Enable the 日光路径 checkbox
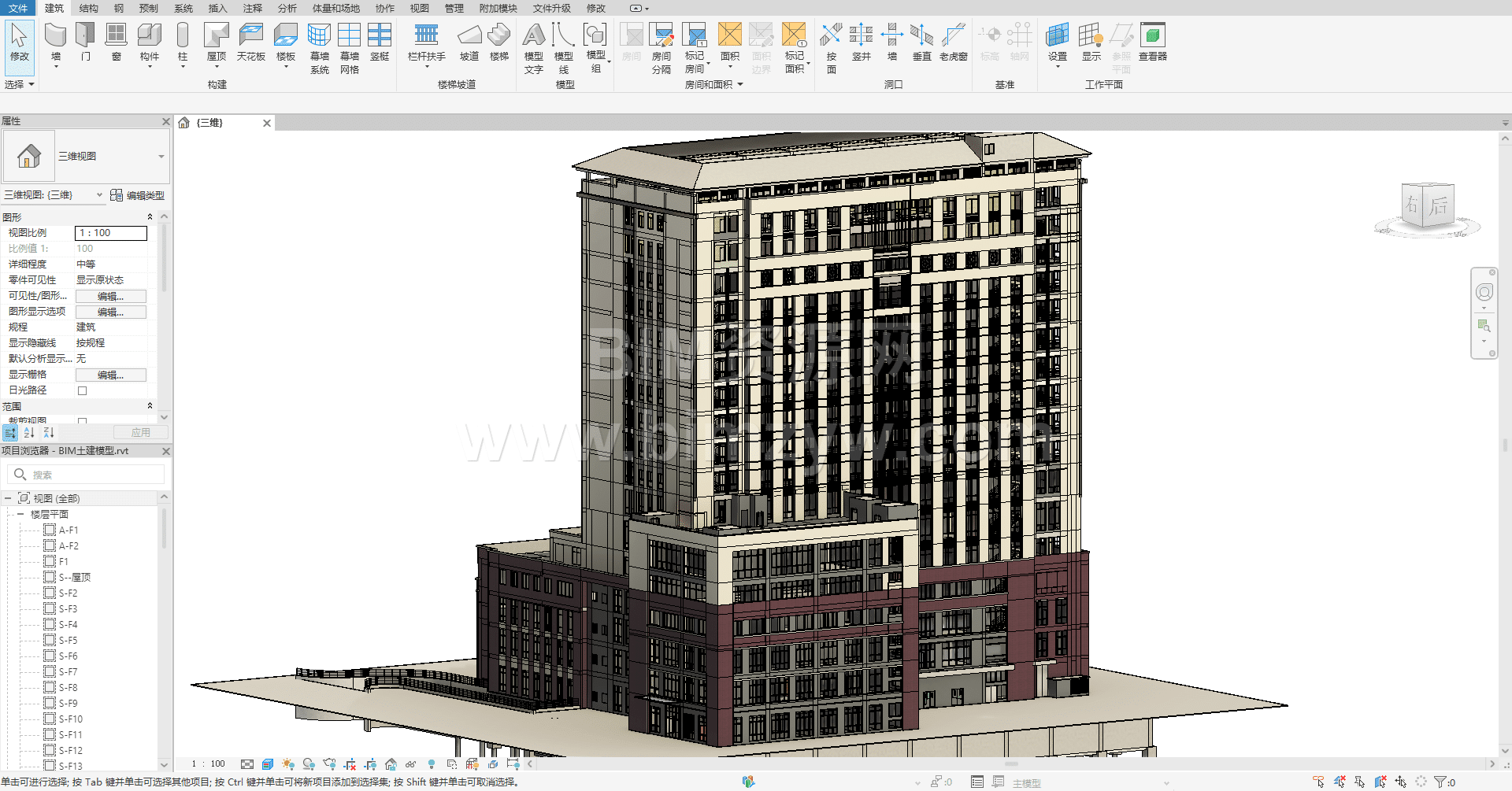 tap(82, 390)
